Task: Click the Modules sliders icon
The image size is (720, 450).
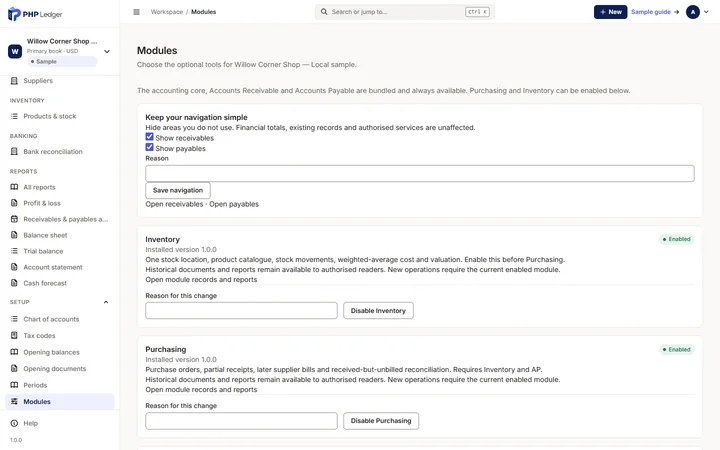Action: [x=14, y=401]
